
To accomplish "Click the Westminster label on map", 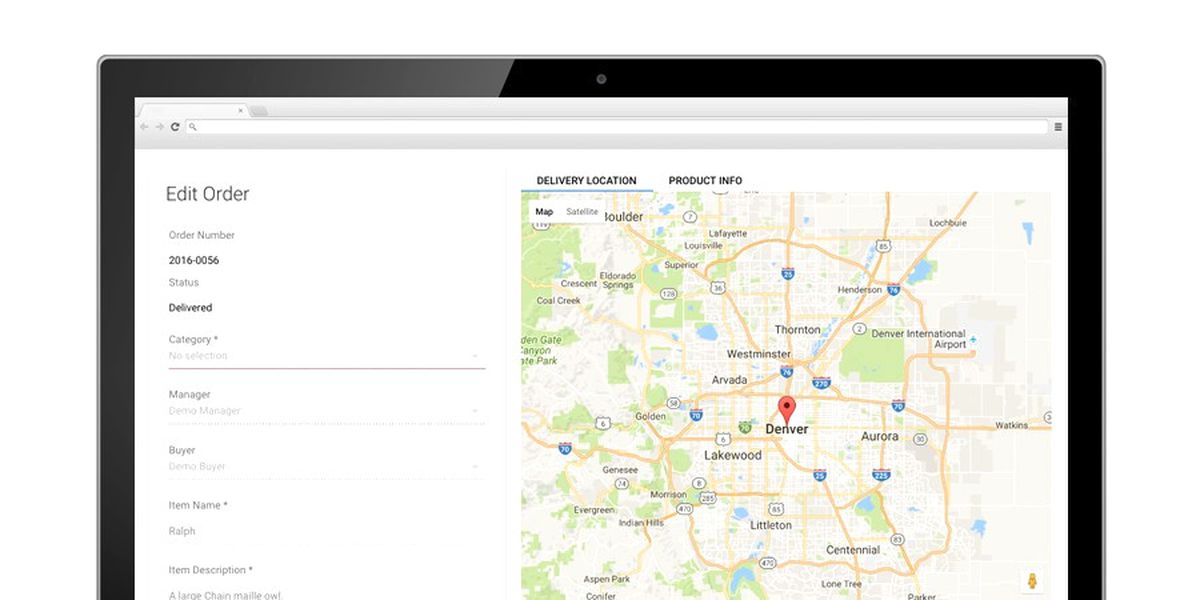I will 759,354.
